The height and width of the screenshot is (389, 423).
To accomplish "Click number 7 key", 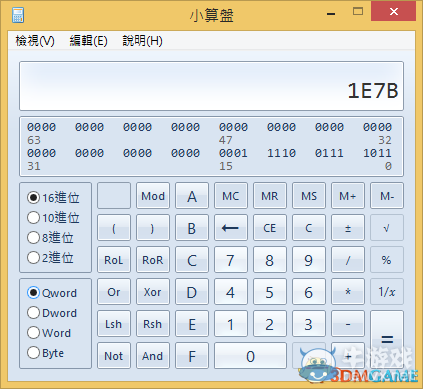I will click(231, 260).
